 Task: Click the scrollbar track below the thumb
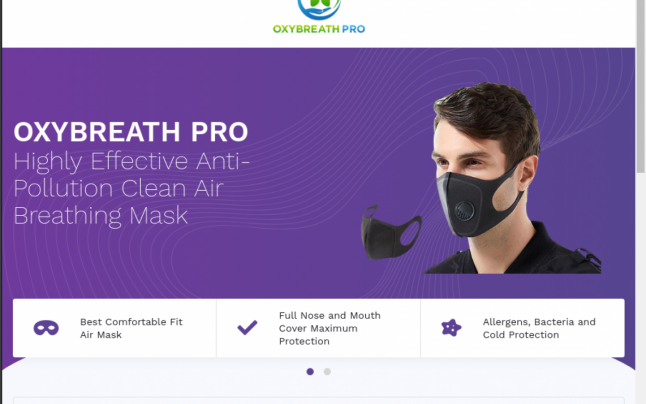click(x=641, y=288)
